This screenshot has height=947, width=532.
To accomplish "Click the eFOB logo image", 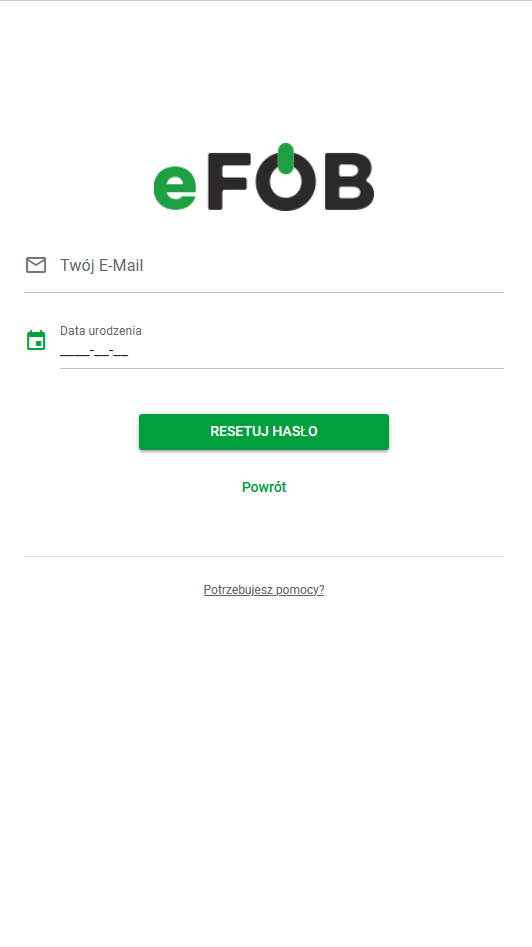I will 264,177.
